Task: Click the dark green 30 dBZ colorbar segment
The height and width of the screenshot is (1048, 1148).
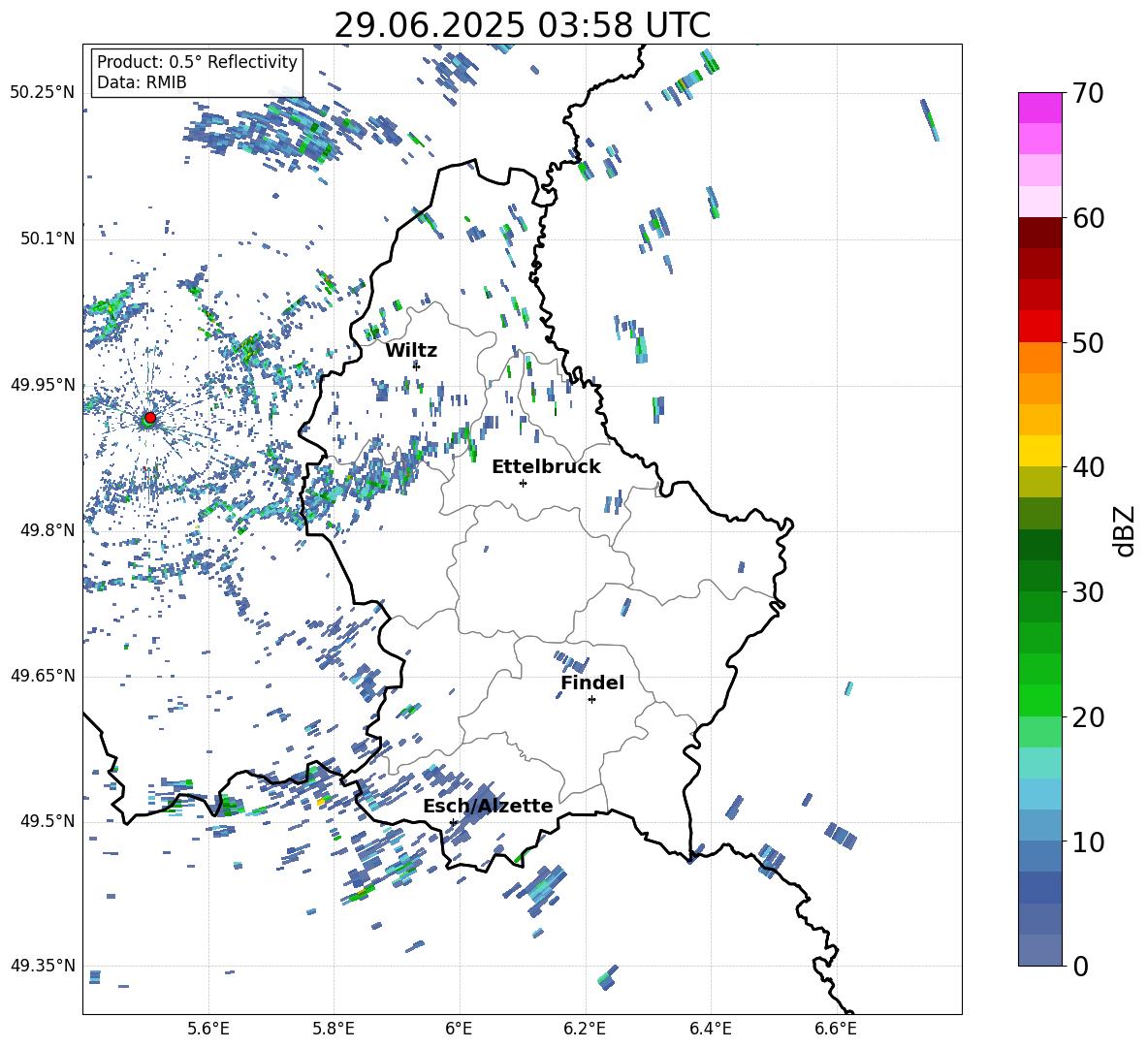Action: point(1039,576)
